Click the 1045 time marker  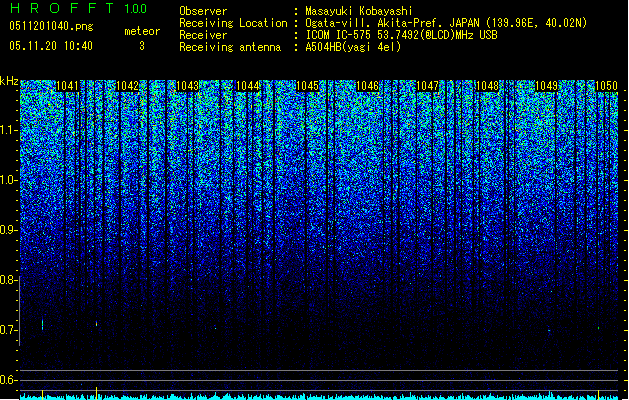pyautogui.click(x=307, y=86)
